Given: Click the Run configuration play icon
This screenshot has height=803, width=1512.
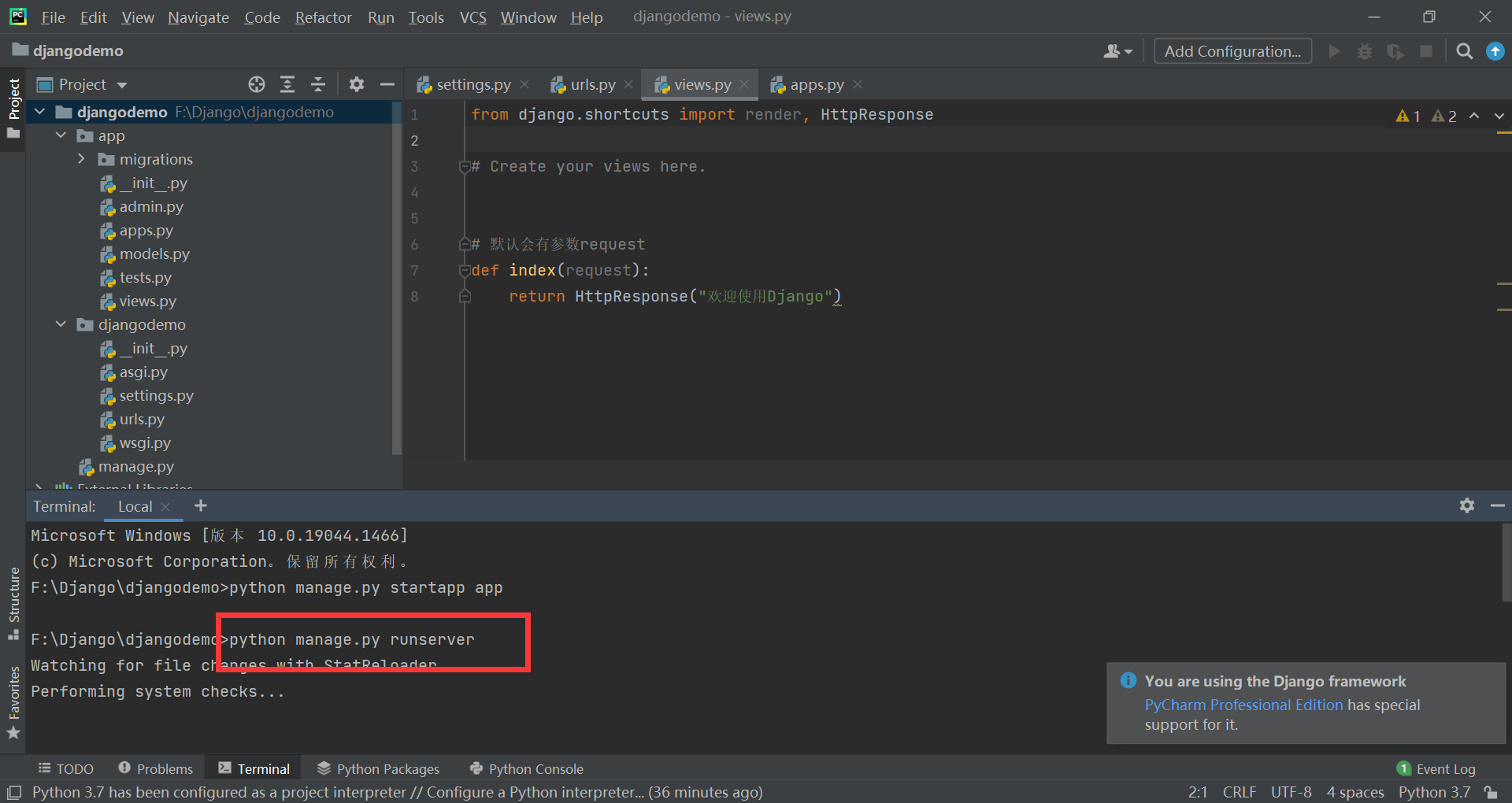Looking at the screenshot, I should click(1334, 51).
